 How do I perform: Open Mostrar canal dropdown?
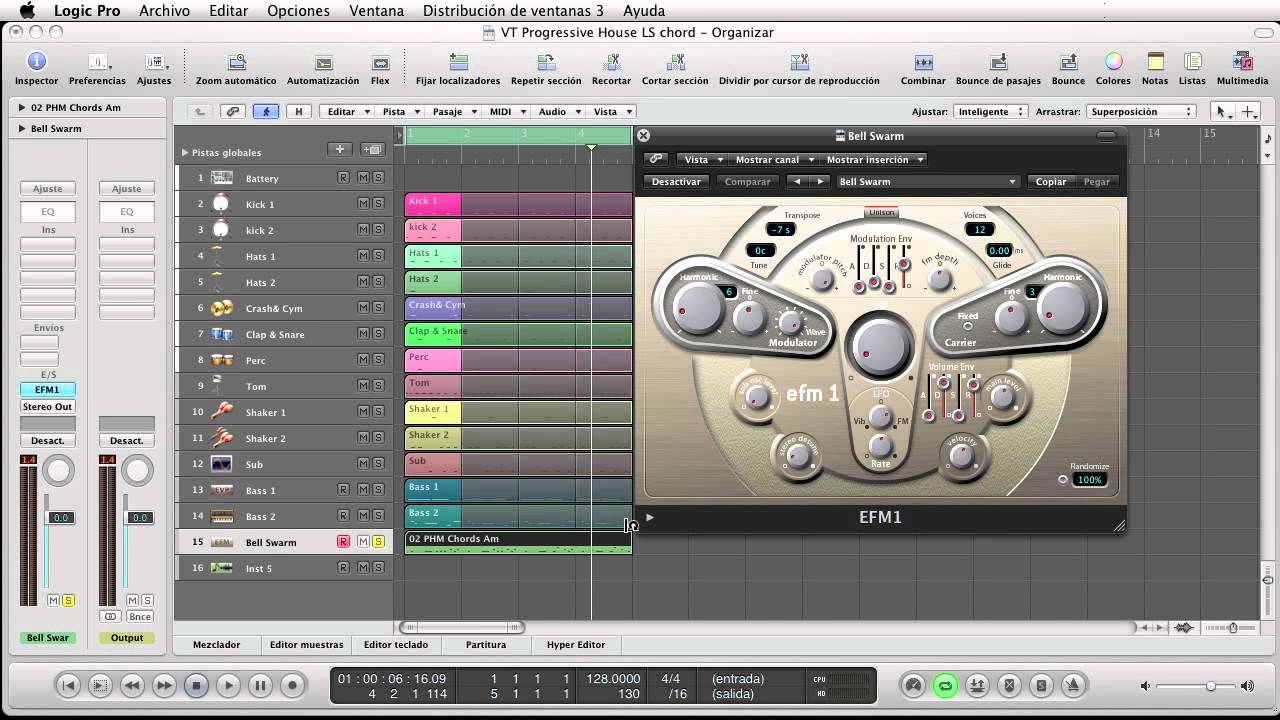point(774,159)
